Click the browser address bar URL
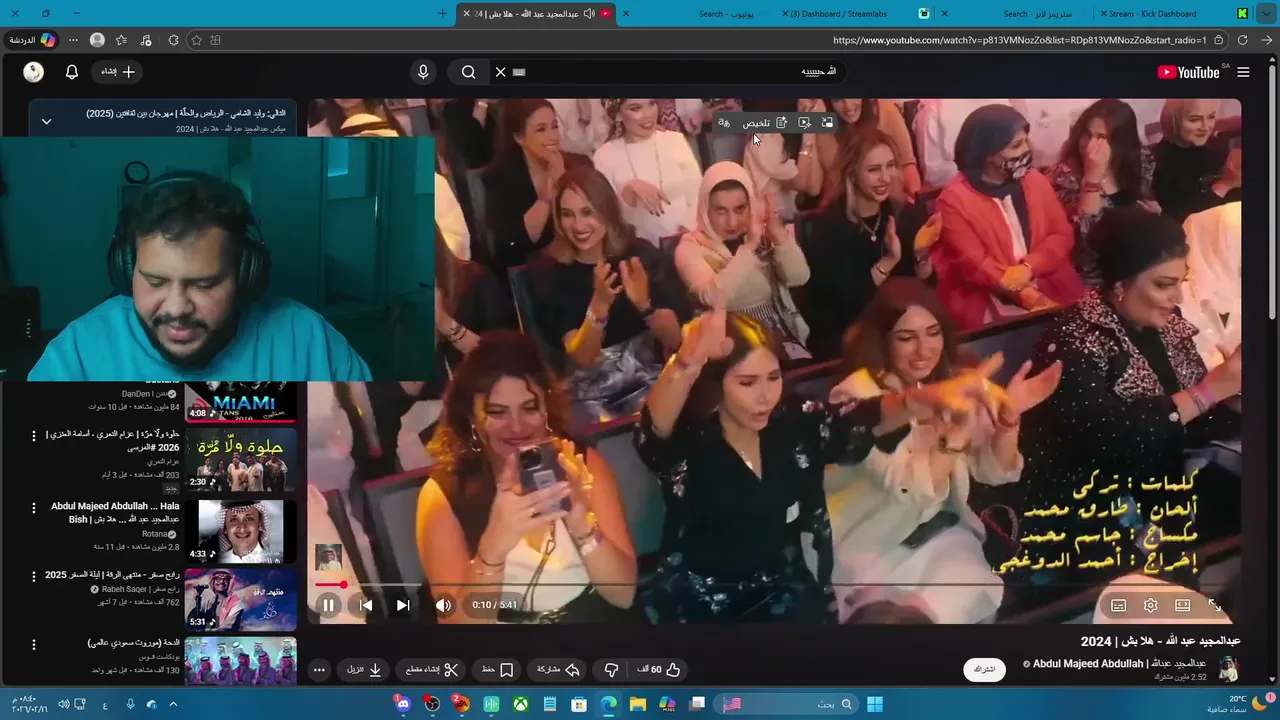 [1020, 40]
